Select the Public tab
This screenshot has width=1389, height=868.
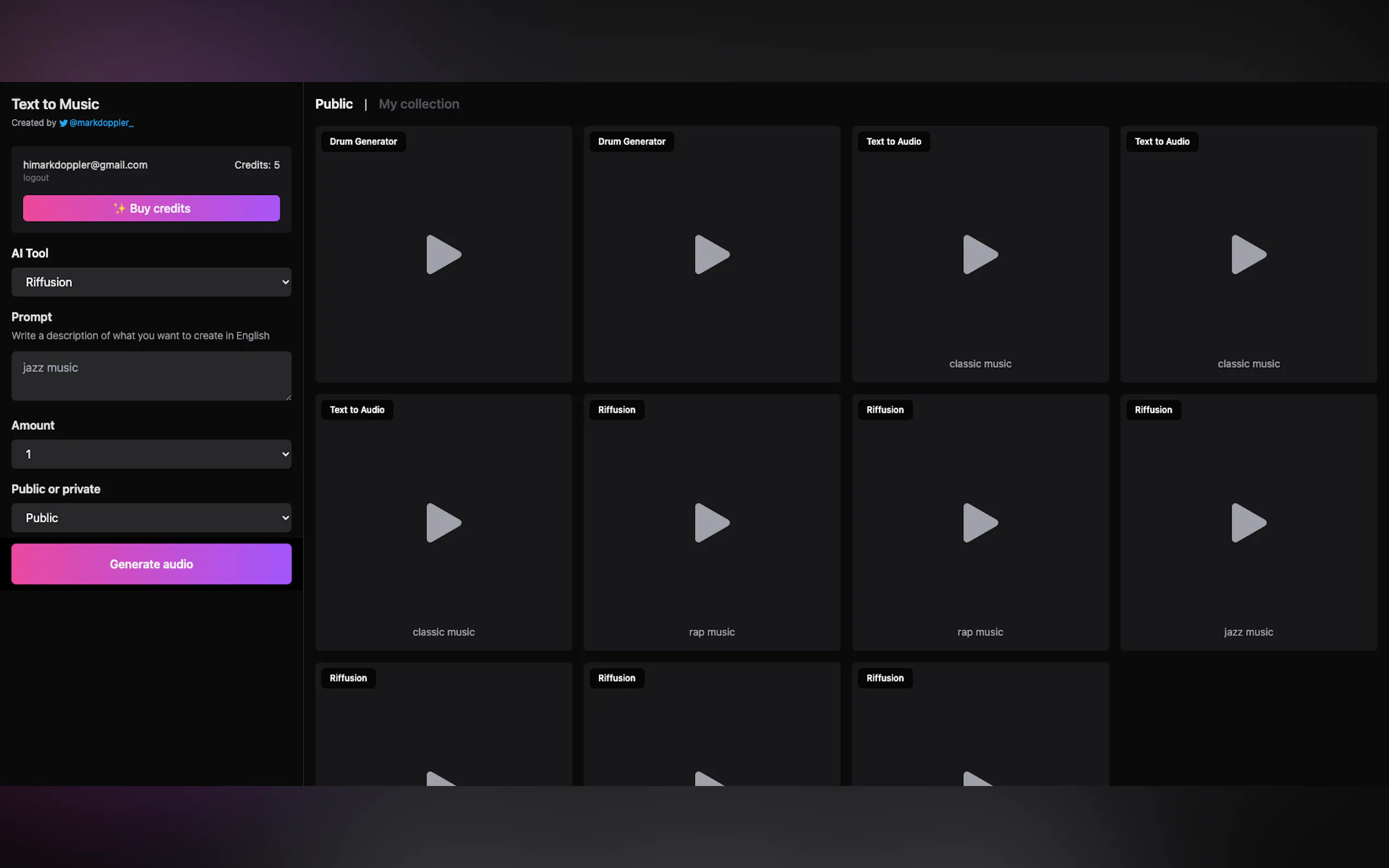[334, 104]
